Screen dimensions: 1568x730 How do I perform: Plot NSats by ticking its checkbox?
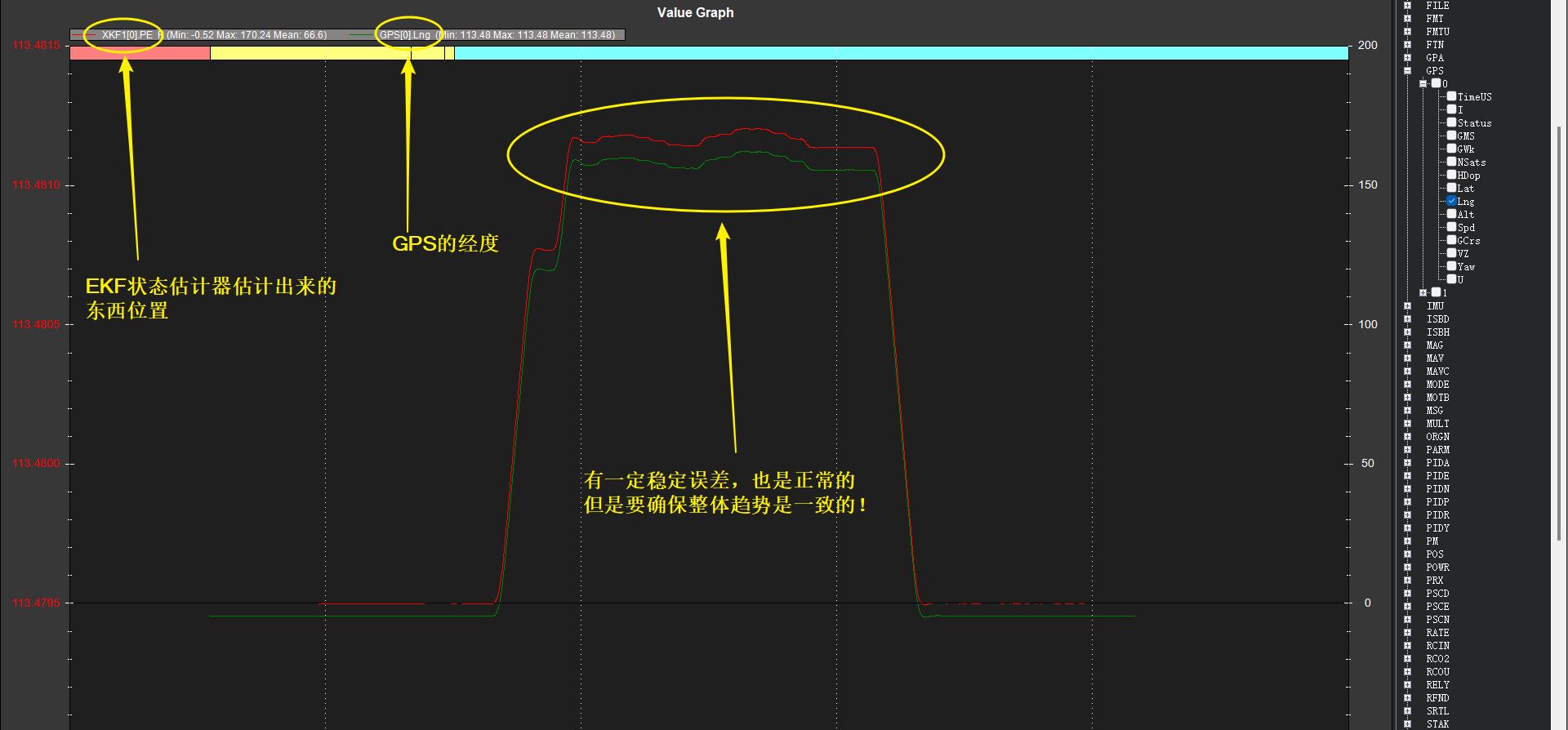tap(1451, 162)
